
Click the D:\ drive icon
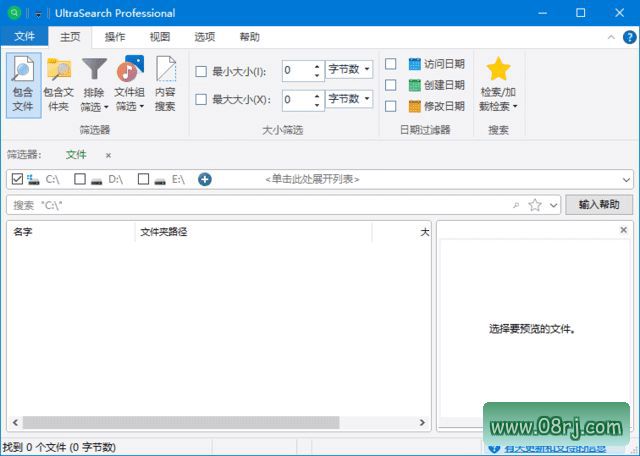point(97,180)
